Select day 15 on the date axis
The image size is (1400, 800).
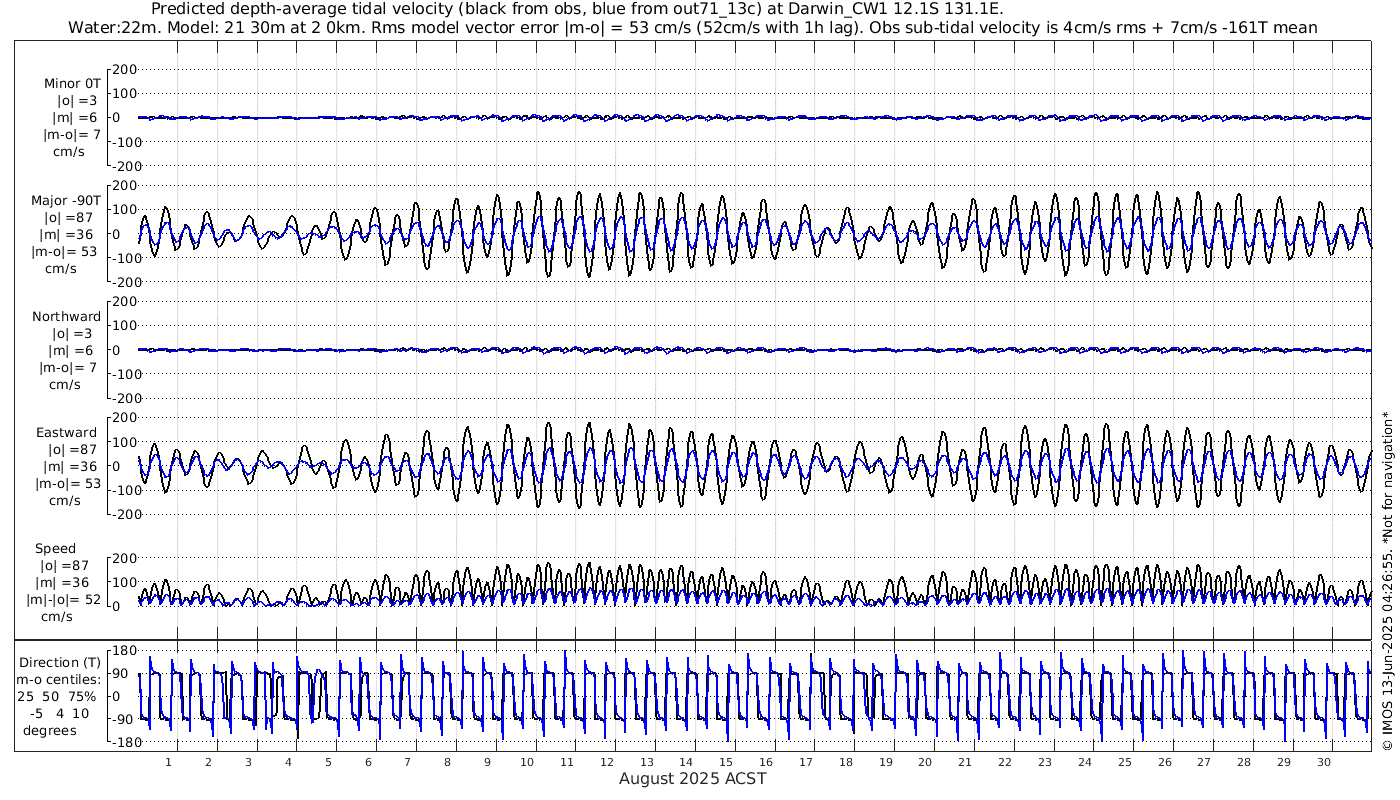coord(726,762)
